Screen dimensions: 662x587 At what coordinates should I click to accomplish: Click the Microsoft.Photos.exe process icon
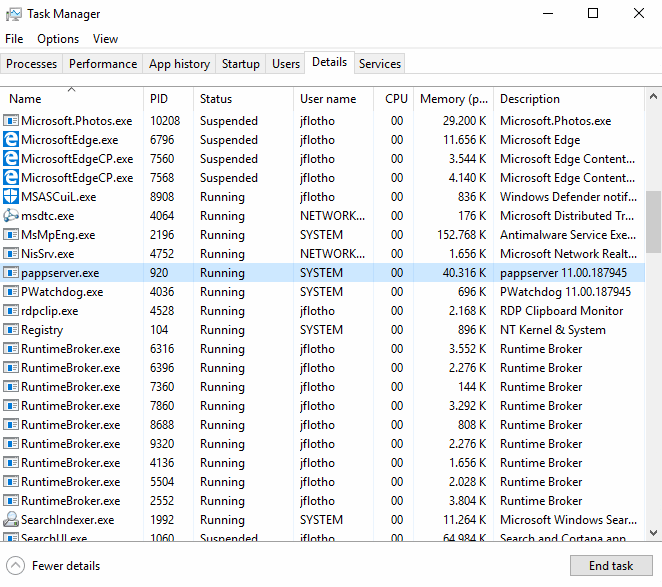coord(11,121)
